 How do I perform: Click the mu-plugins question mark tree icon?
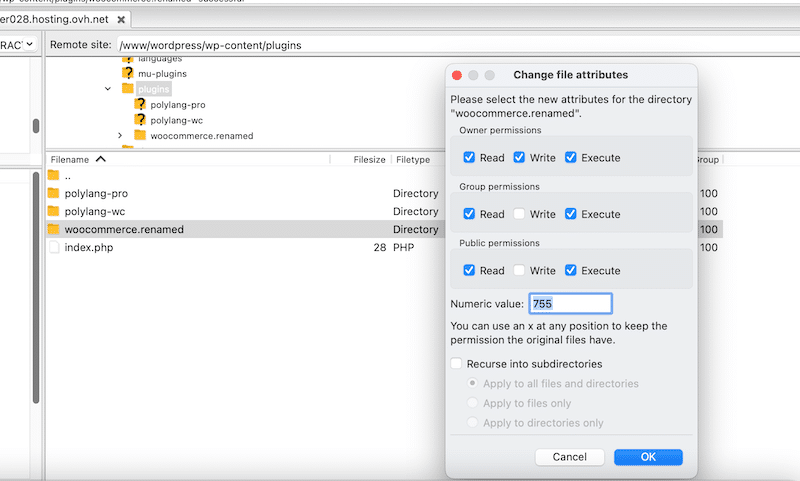tap(127, 74)
